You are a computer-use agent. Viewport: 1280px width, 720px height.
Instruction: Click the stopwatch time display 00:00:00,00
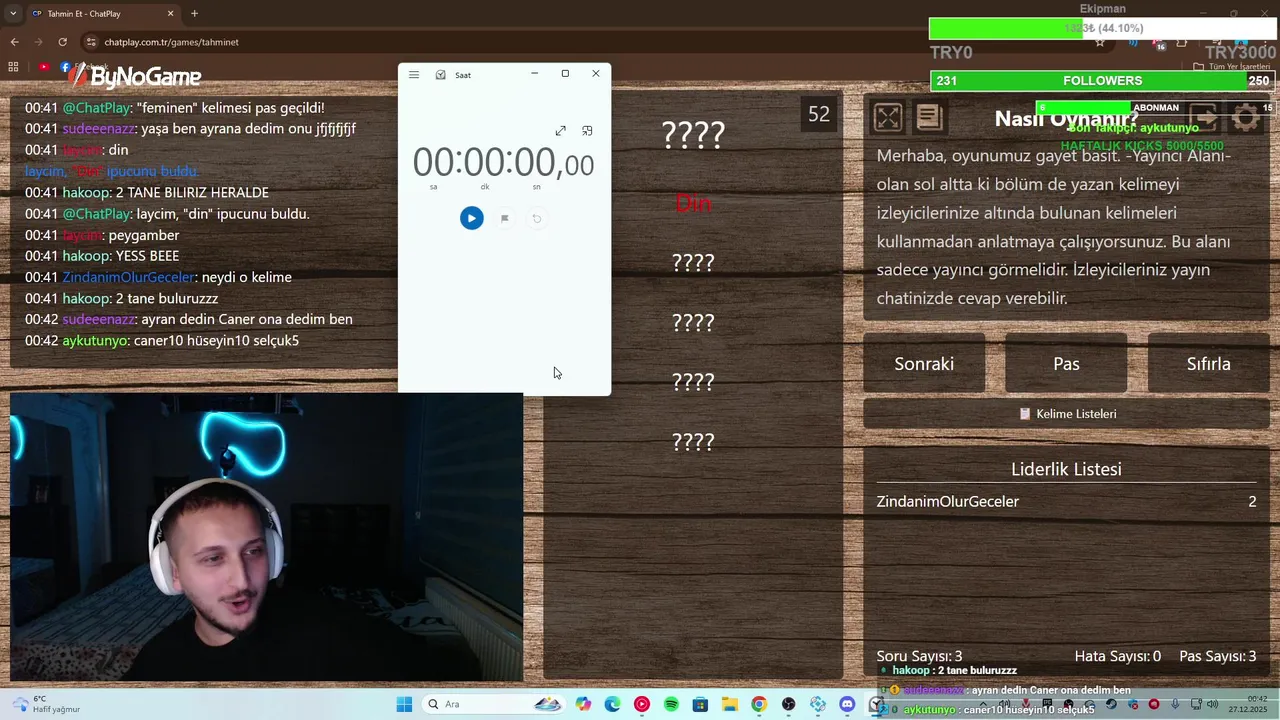(503, 163)
